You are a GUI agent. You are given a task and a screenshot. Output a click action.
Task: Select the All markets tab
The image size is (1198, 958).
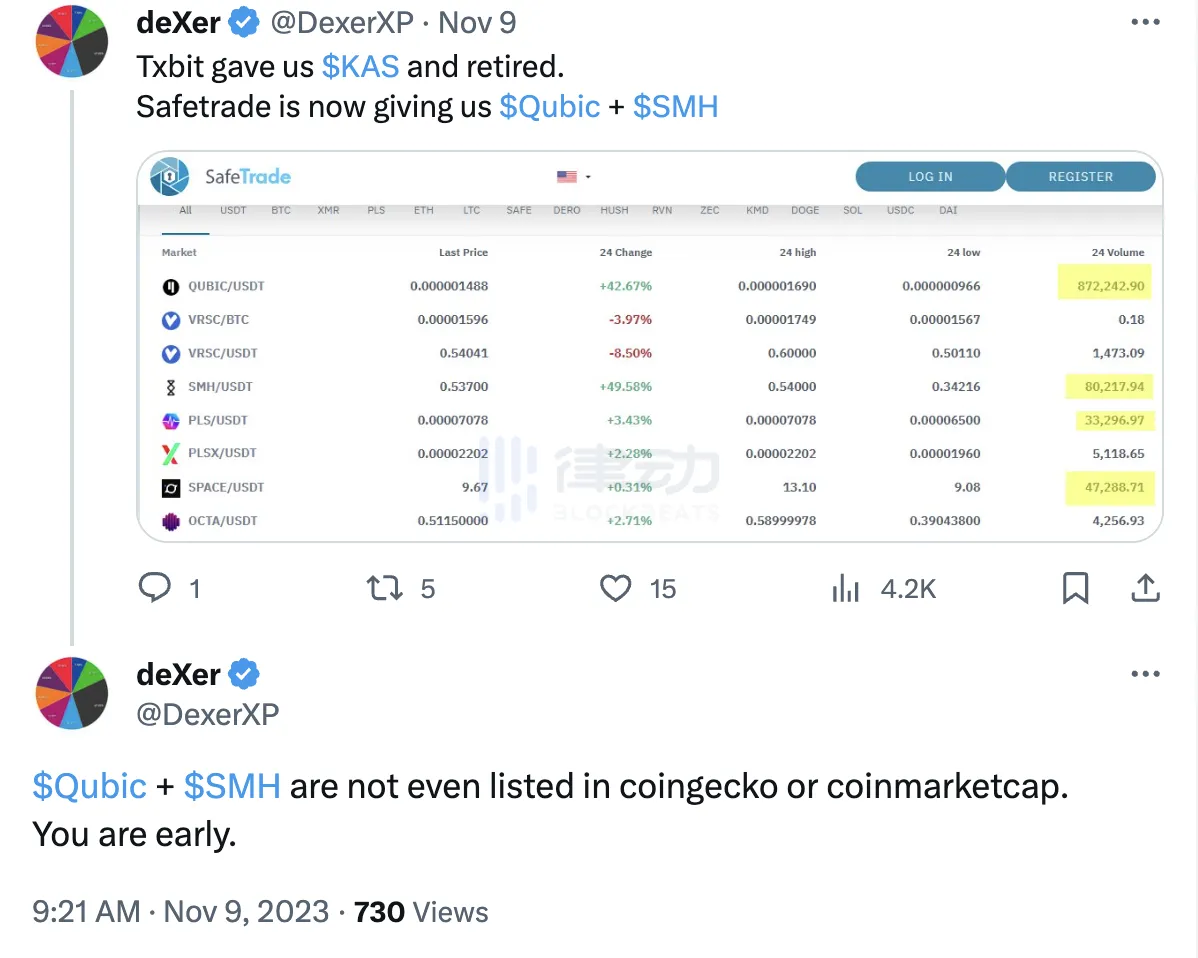186,211
